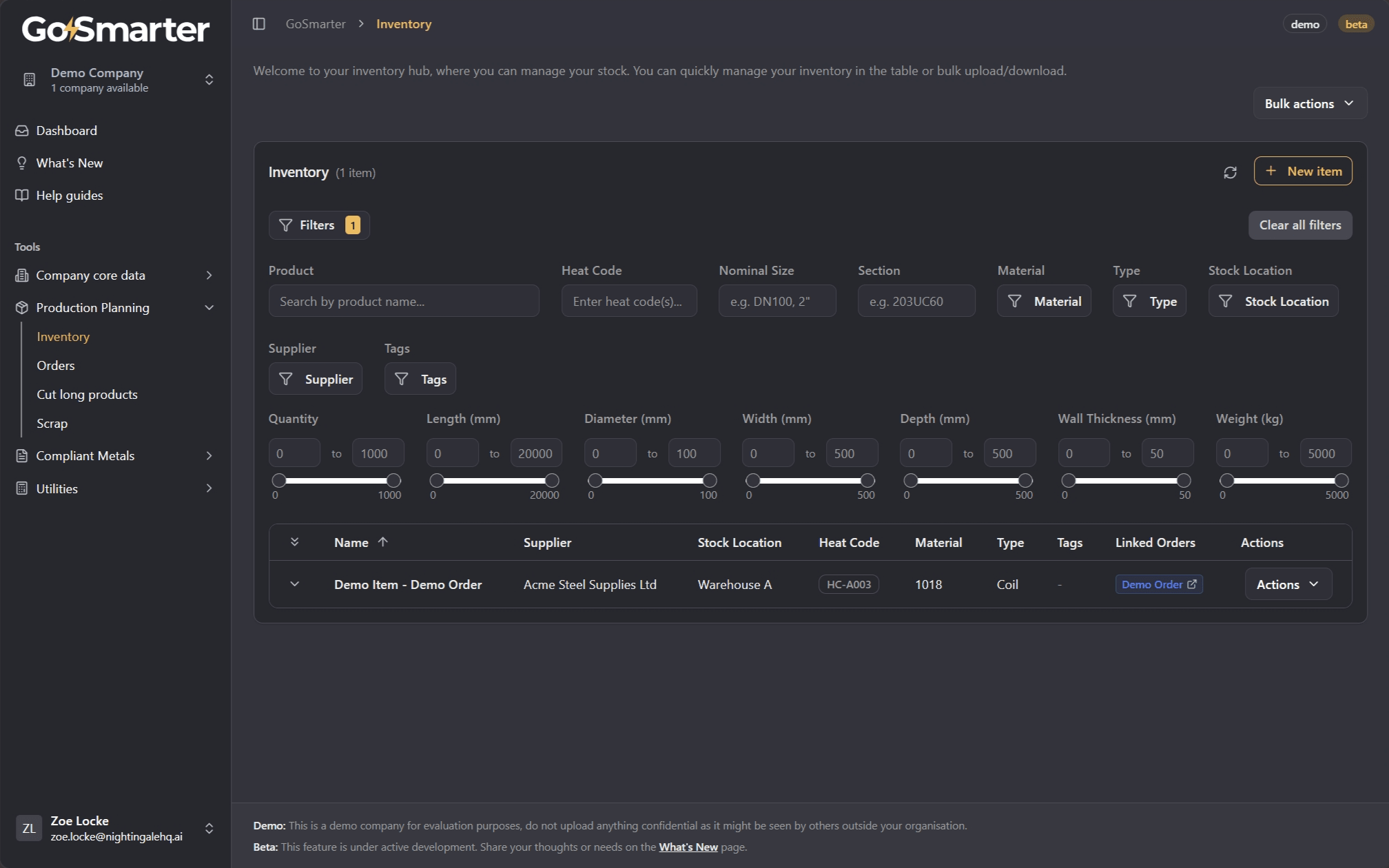The width and height of the screenshot is (1389, 868).
Task: Sort by Supplier column header
Action: point(547,542)
